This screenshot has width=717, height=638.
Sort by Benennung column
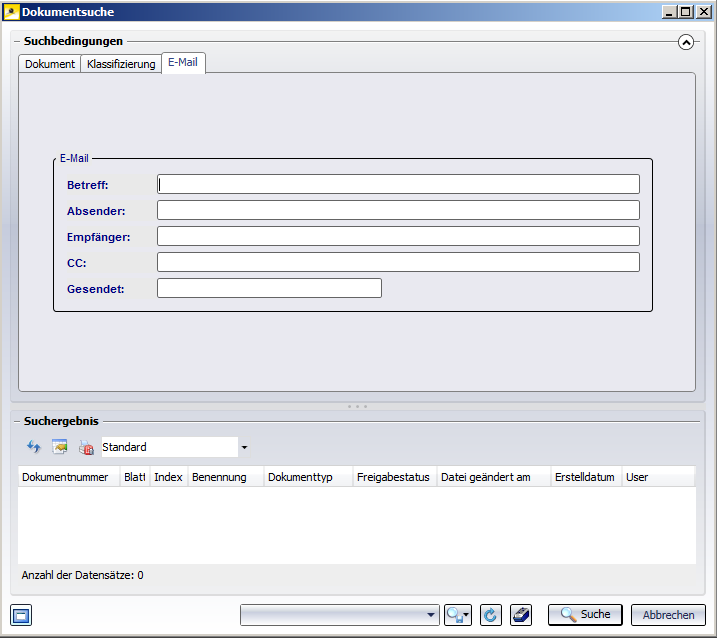[x=226, y=477]
